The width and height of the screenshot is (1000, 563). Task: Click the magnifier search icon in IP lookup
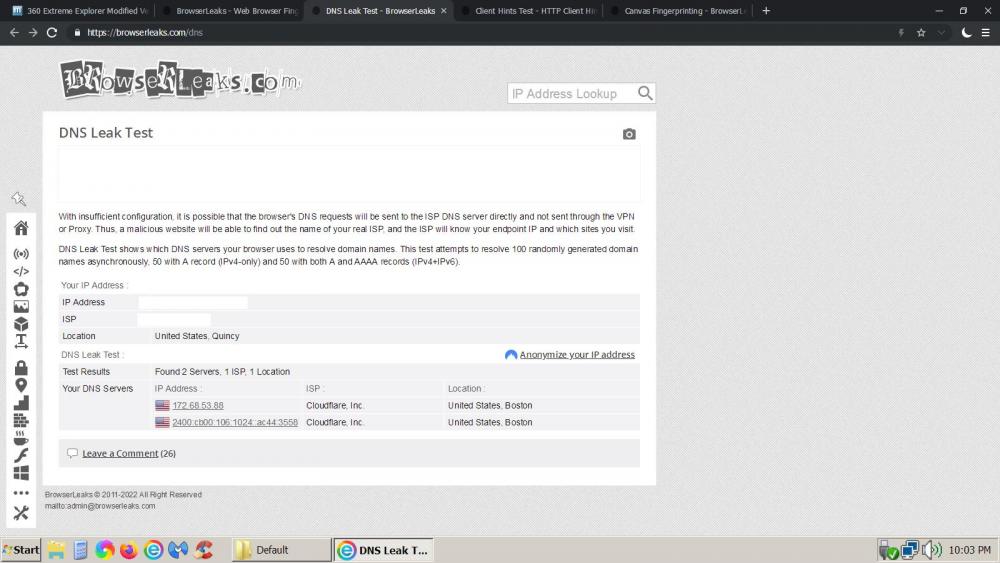tap(645, 93)
